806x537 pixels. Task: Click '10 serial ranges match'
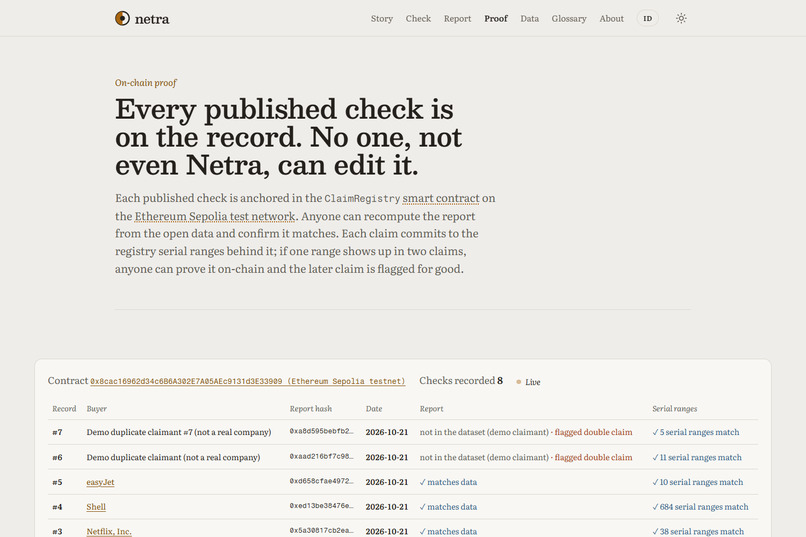(x=698, y=482)
